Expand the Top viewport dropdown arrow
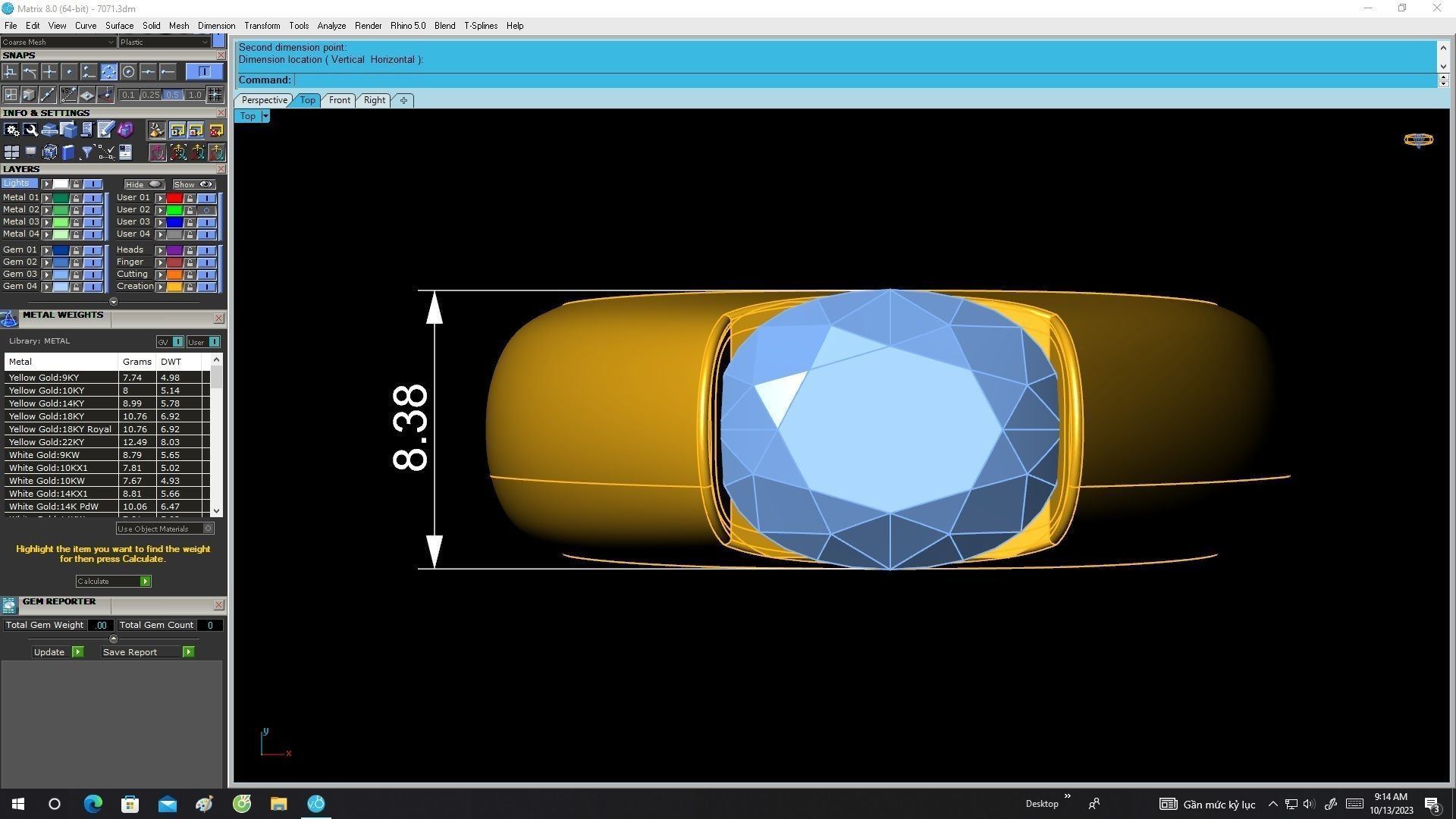 [x=265, y=116]
